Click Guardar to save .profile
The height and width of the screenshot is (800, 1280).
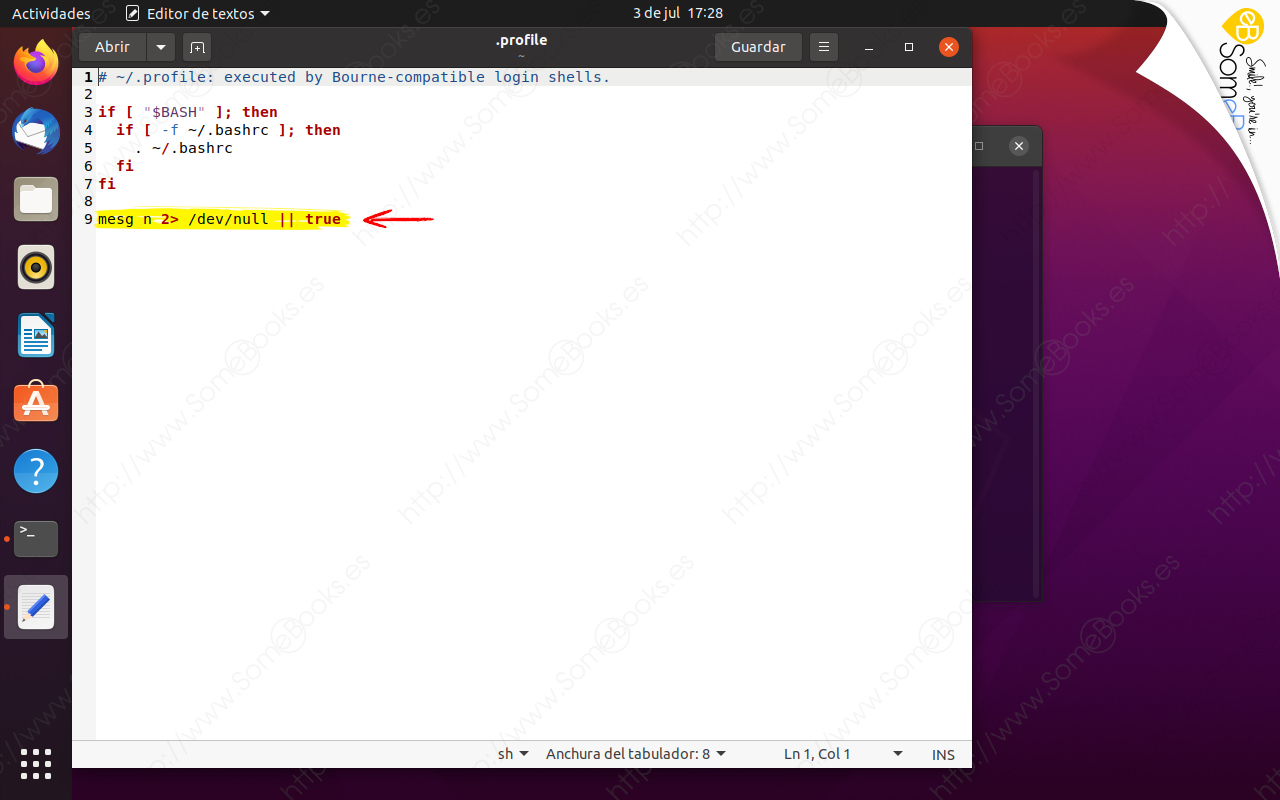point(758,47)
